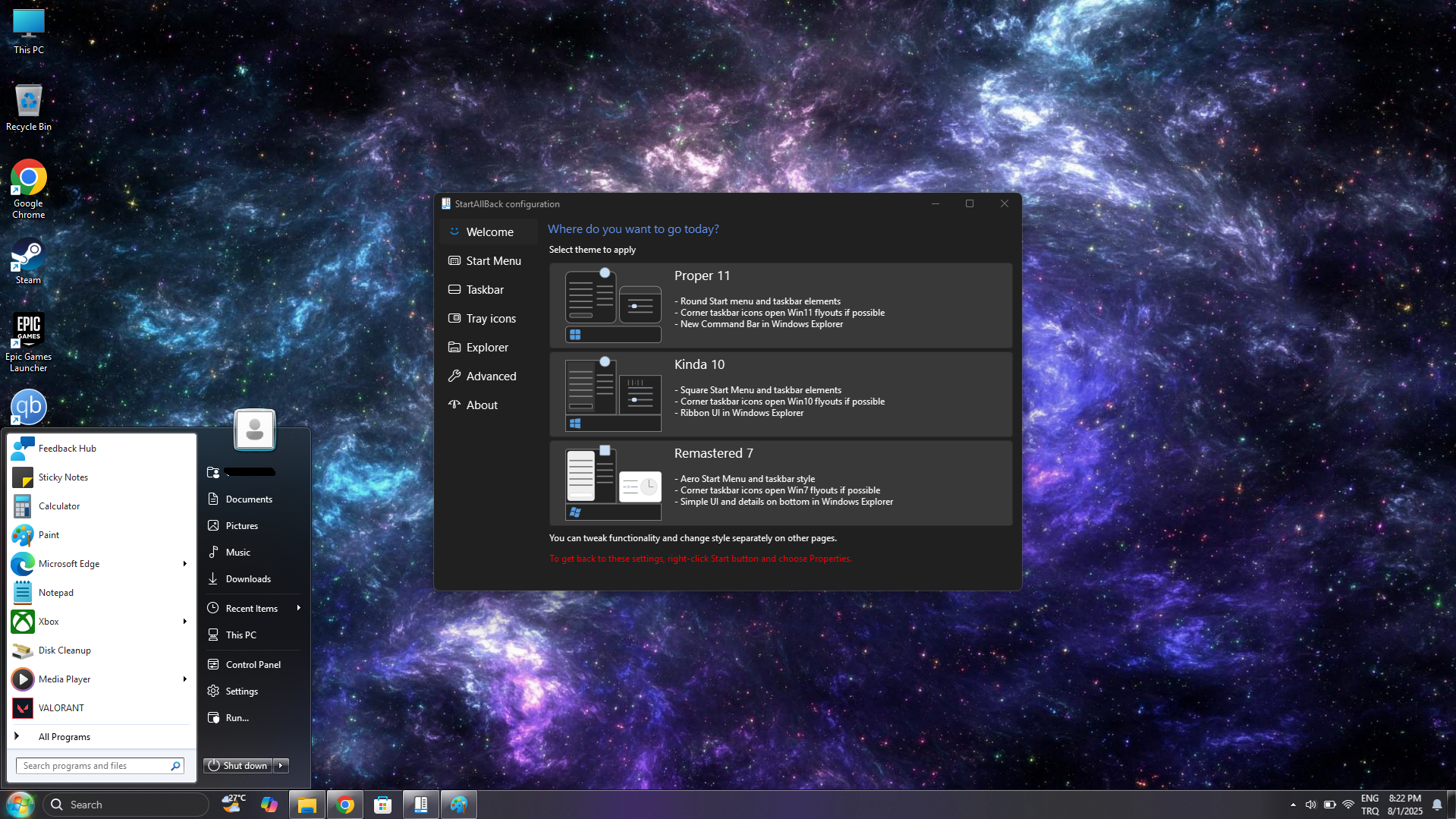This screenshot has width=1456, height=819.
Task: Open the Notepad app icon
Action: click(x=23, y=593)
